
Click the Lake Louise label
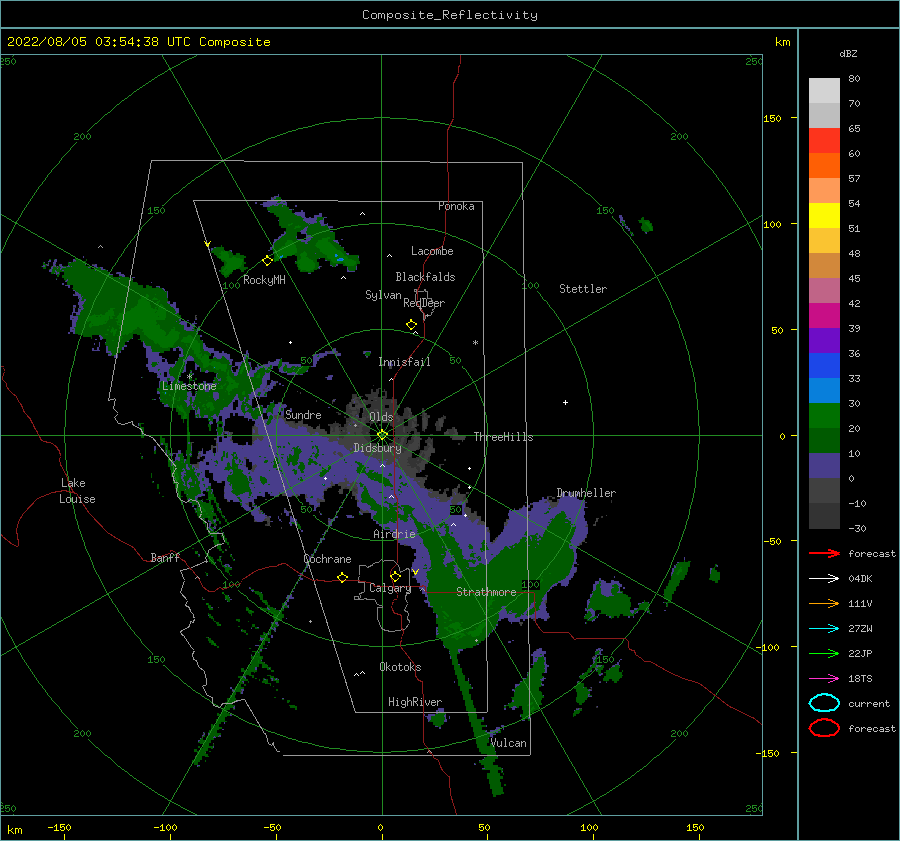click(77, 491)
